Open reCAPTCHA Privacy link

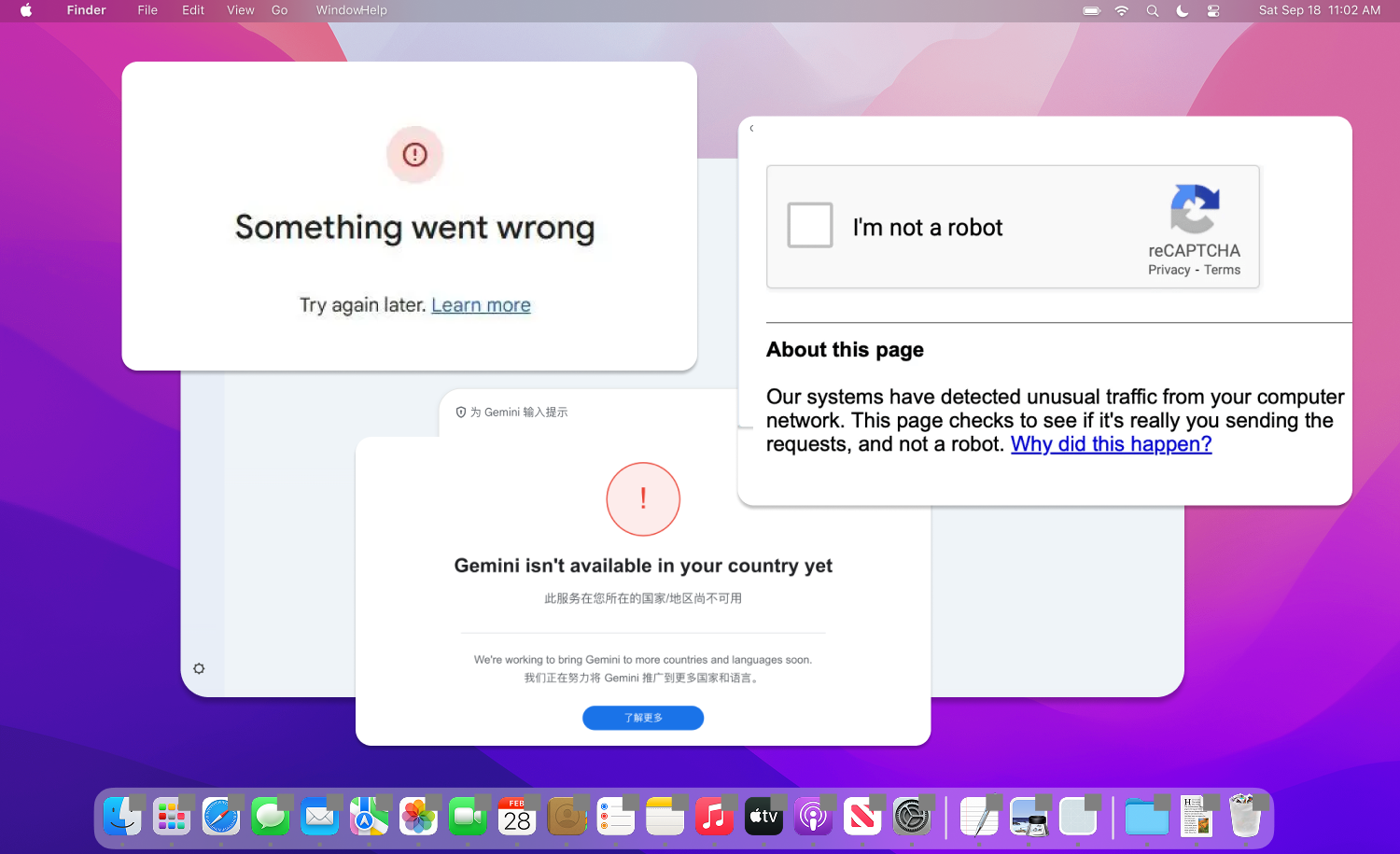pos(1169,270)
